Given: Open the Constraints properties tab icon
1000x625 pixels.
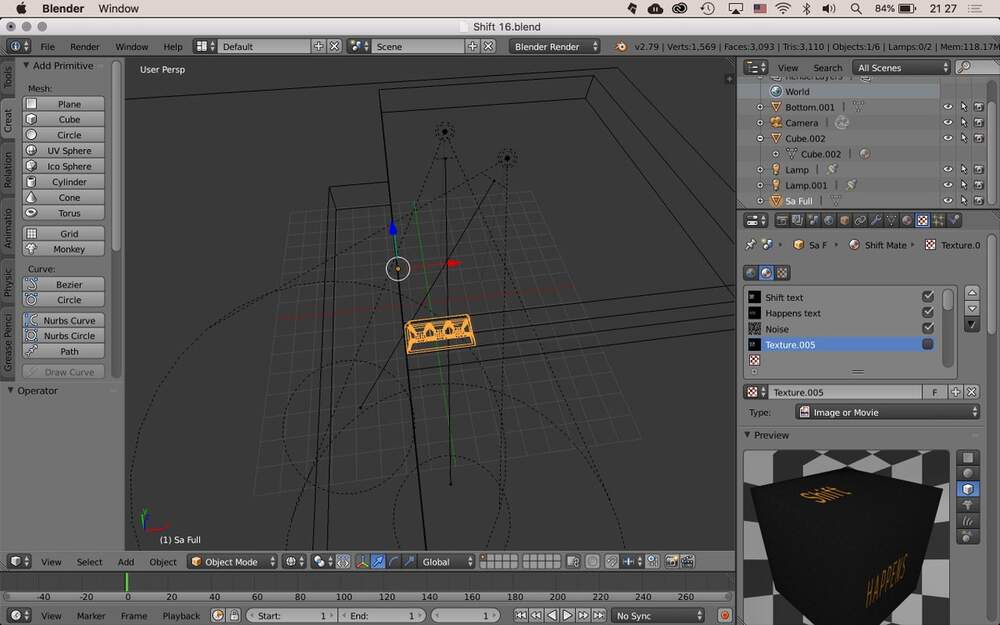Looking at the screenshot, I should point(860,221).
